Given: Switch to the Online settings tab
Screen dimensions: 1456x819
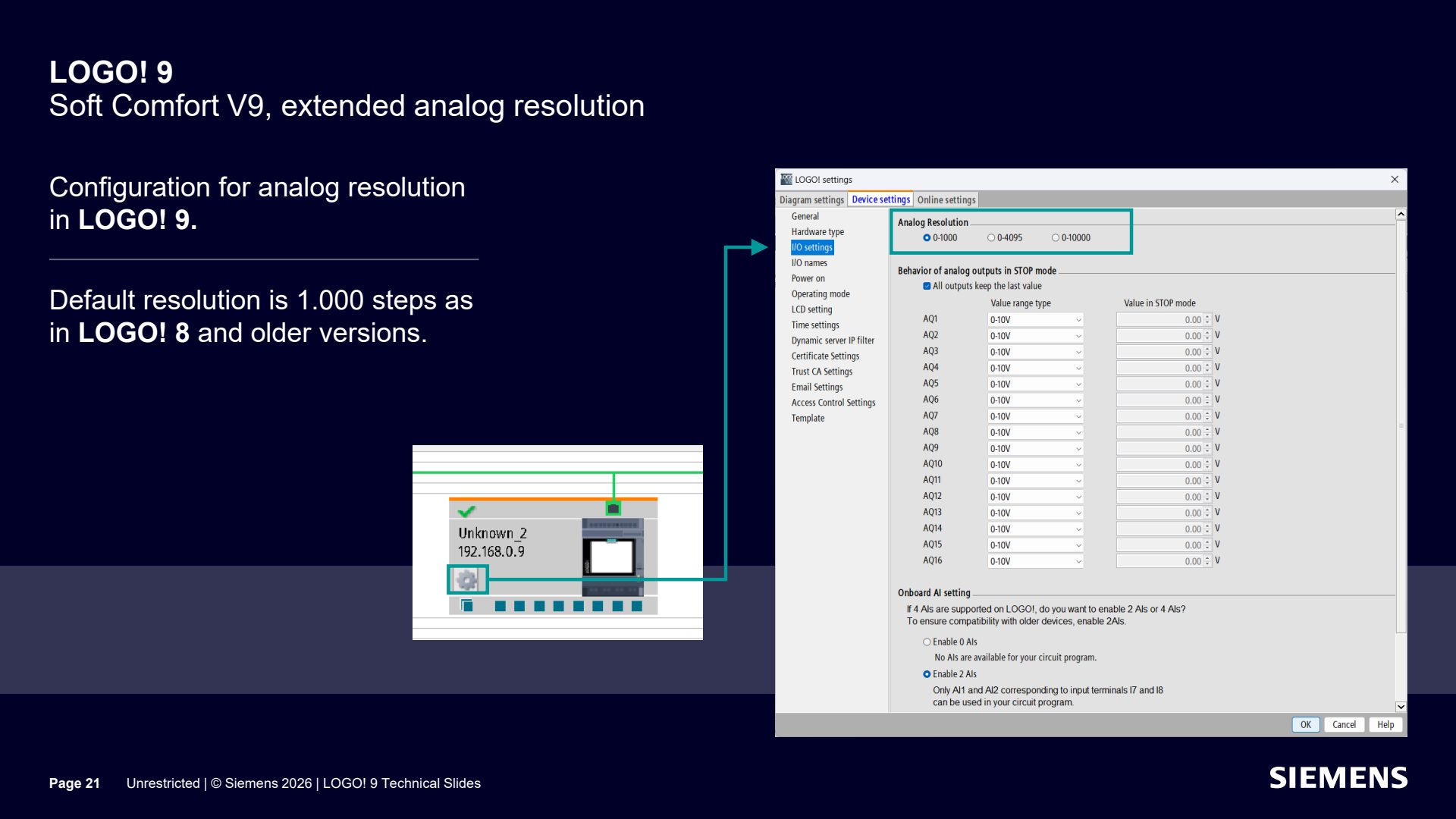Looking at the screenshot, I should point(946,200).
